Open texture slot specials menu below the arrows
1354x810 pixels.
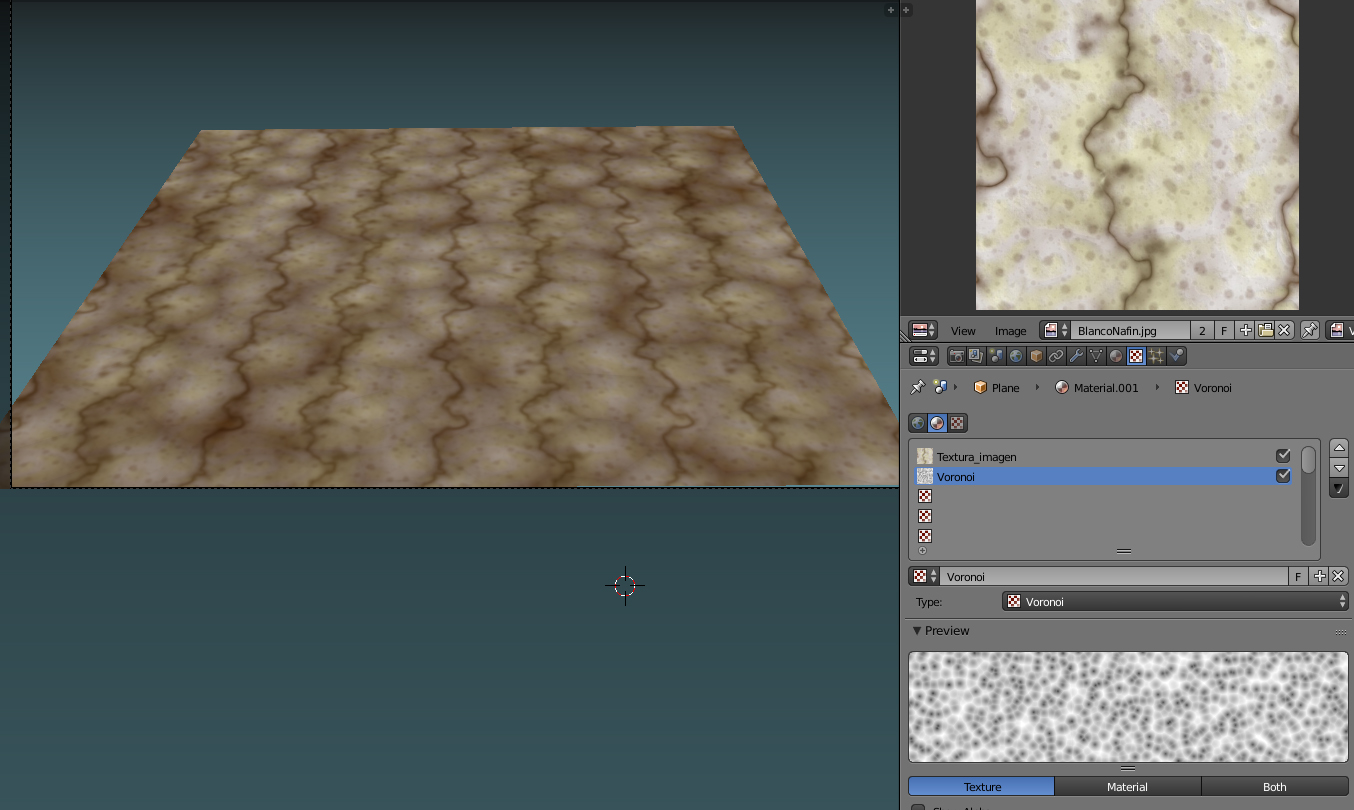tap(1339, 488)
